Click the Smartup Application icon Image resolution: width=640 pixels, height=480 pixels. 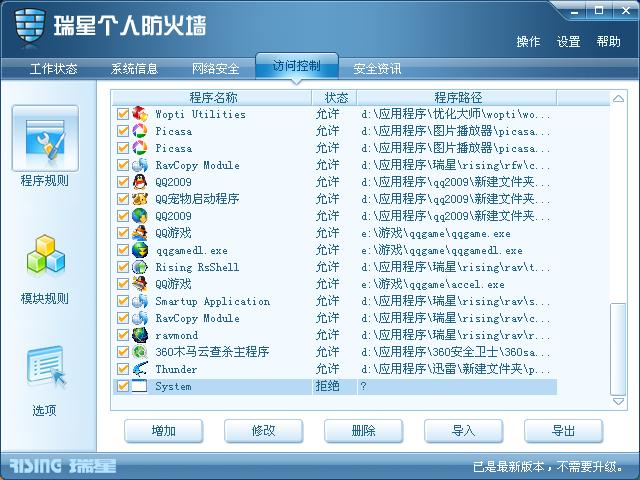coord(140,301)
